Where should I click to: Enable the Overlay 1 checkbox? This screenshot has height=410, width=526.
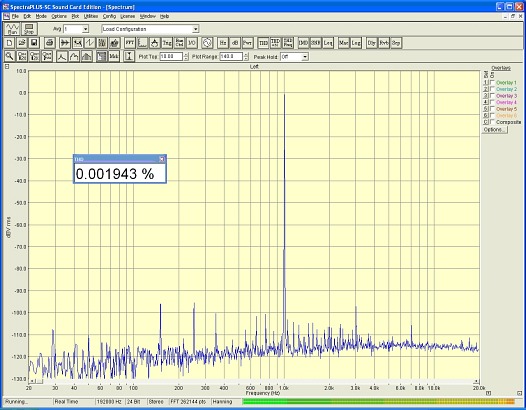[x=492, y=82]
